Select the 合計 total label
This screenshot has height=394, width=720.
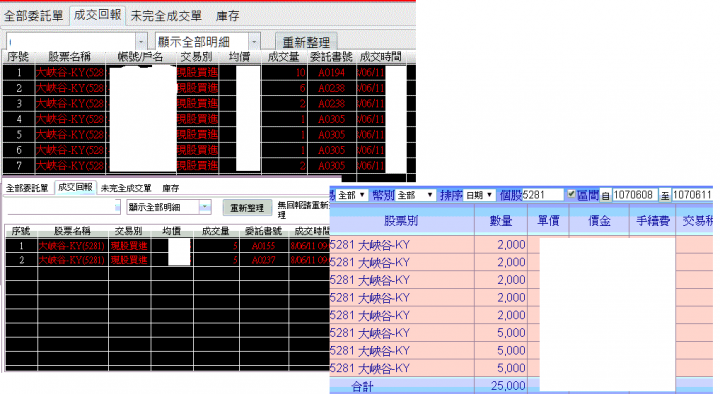[363, 386]
